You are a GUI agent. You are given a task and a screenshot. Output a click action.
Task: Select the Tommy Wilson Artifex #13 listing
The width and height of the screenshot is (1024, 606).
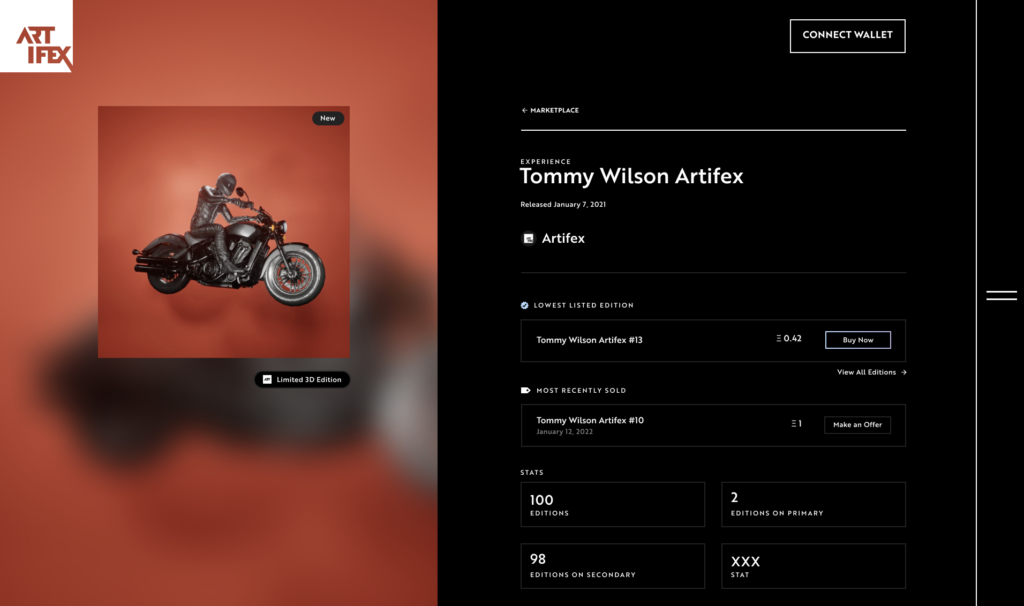tap(712, 340)
